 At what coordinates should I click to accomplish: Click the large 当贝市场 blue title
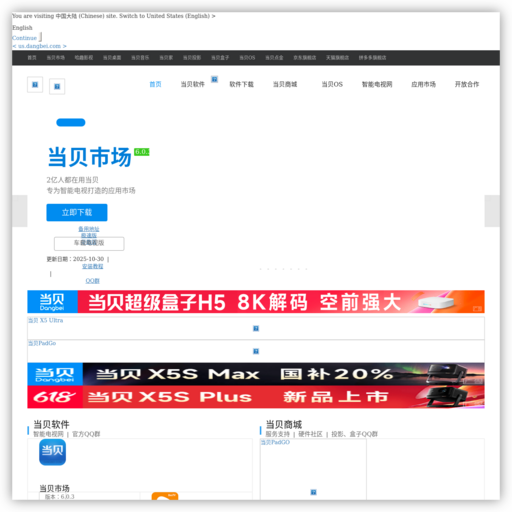[x=90, y=157]
